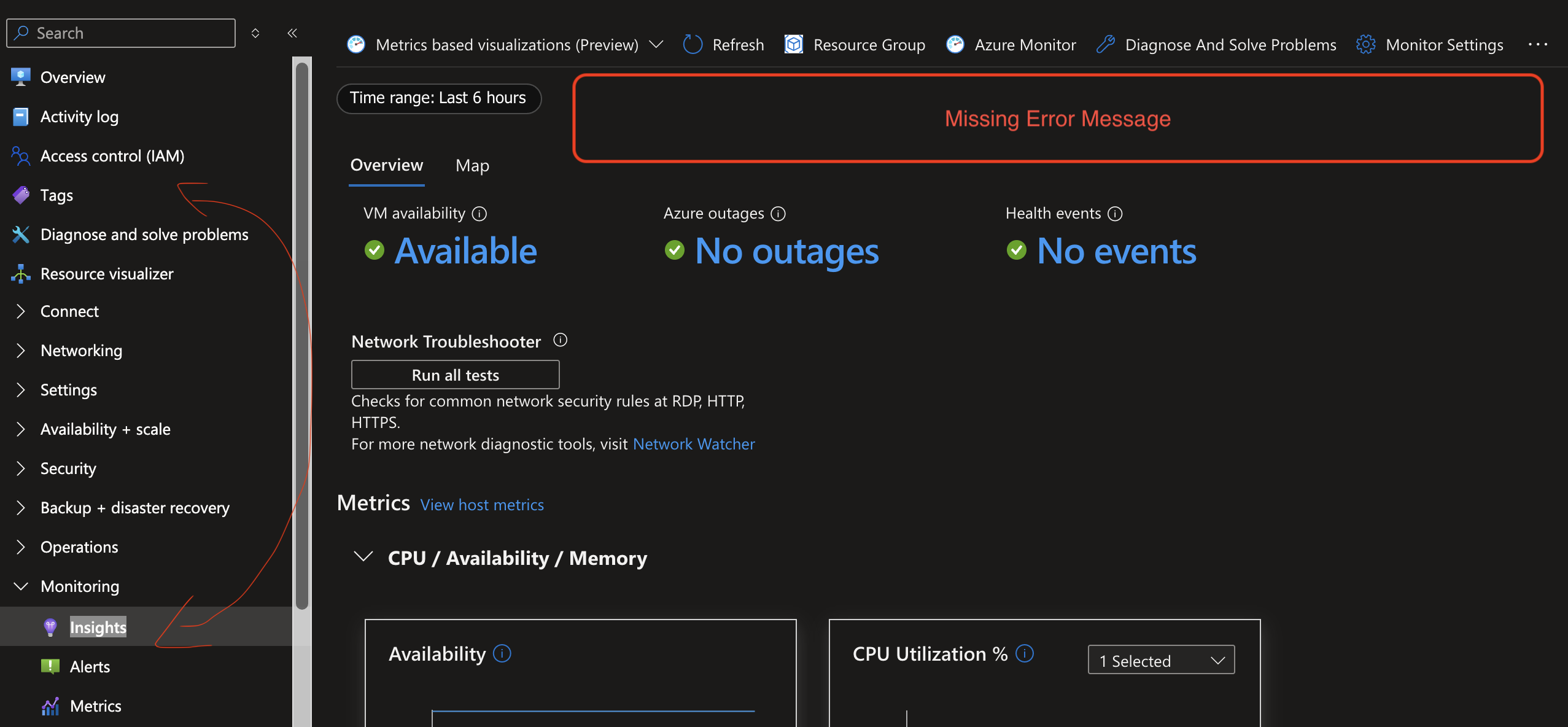
Task: Select Access control (IAM) in sidebar
Action: point(112,155)
